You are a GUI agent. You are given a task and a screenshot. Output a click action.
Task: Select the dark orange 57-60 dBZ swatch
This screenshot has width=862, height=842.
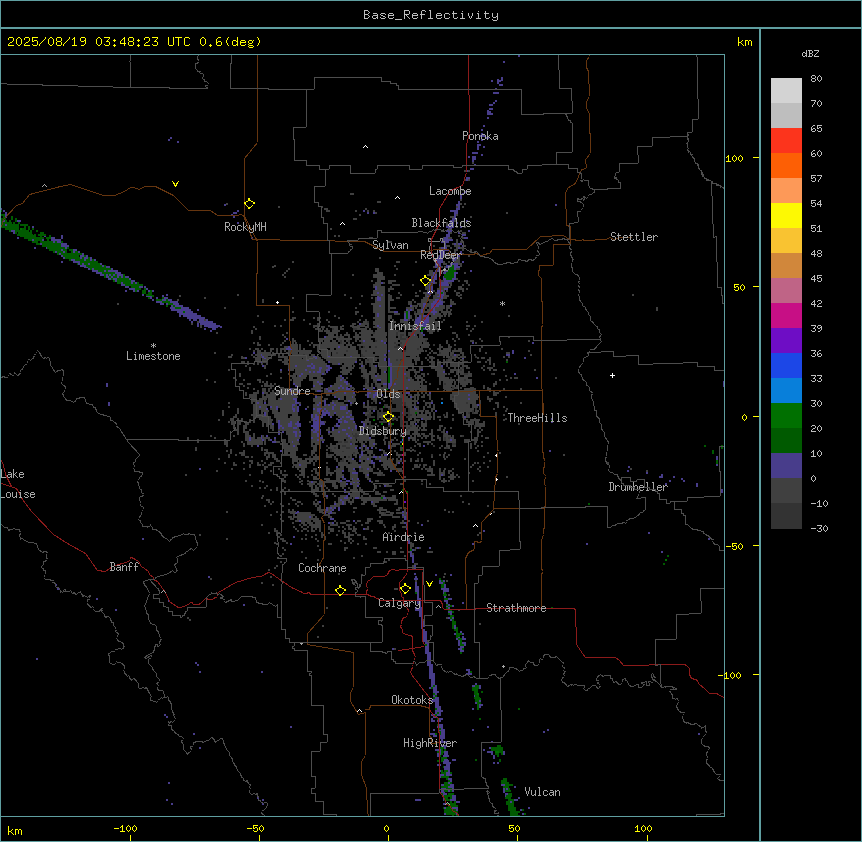786,166
